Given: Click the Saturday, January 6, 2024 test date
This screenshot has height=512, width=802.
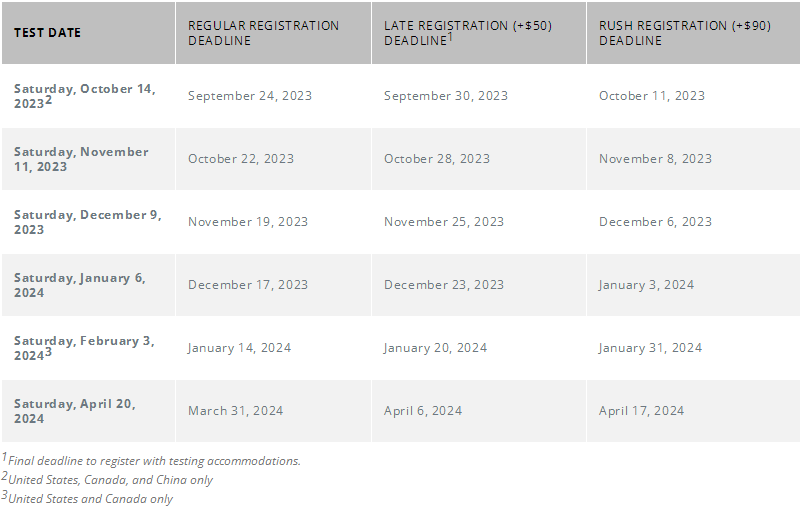Looking at the screenshot, I should coord(80,285).
